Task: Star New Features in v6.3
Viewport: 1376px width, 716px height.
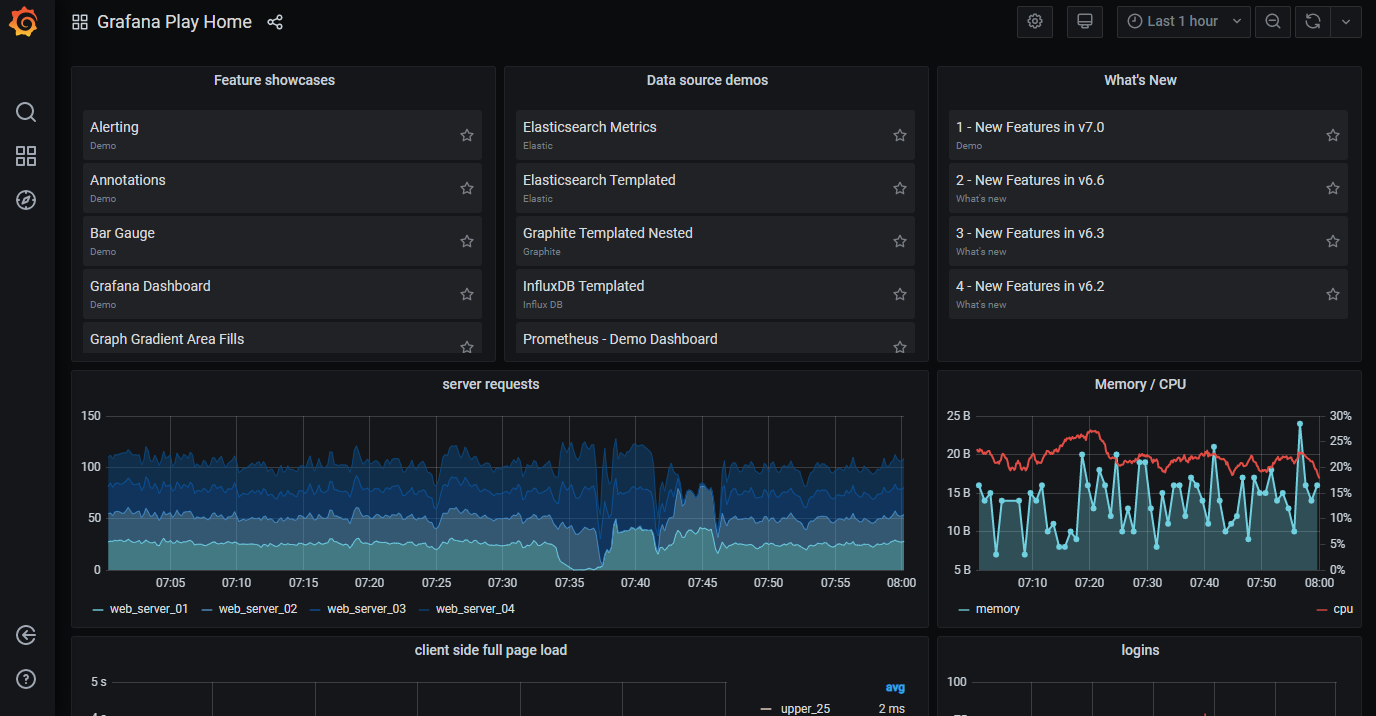Action: click(x=1333, y=241)
